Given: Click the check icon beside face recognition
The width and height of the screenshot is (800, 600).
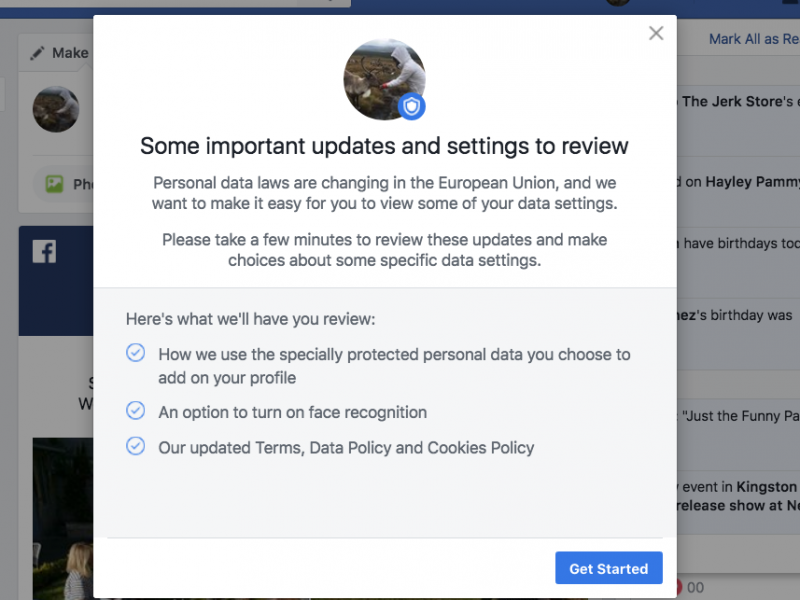Looking at the screenshot, I should point(136,410).
